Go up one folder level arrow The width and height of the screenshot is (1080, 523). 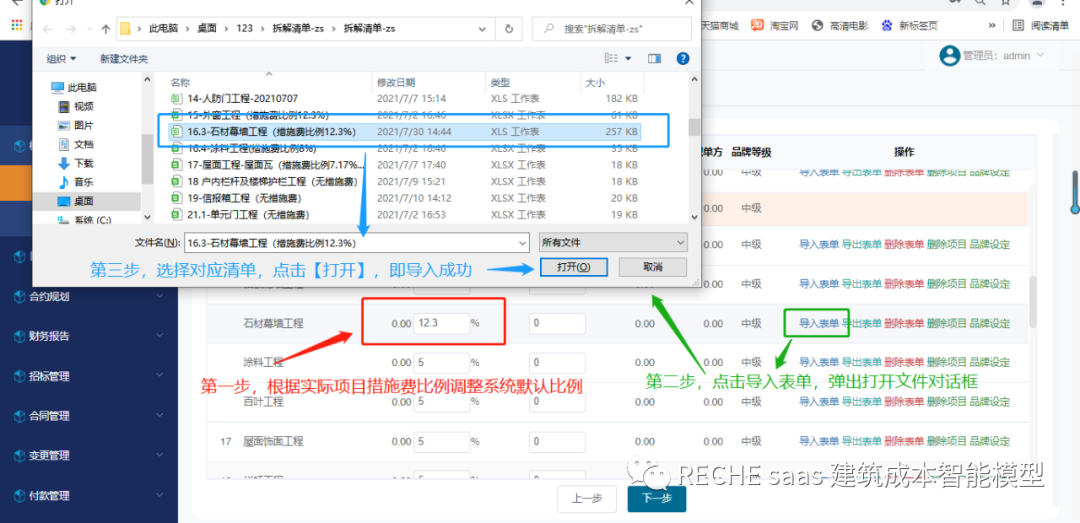click(105, 29)
